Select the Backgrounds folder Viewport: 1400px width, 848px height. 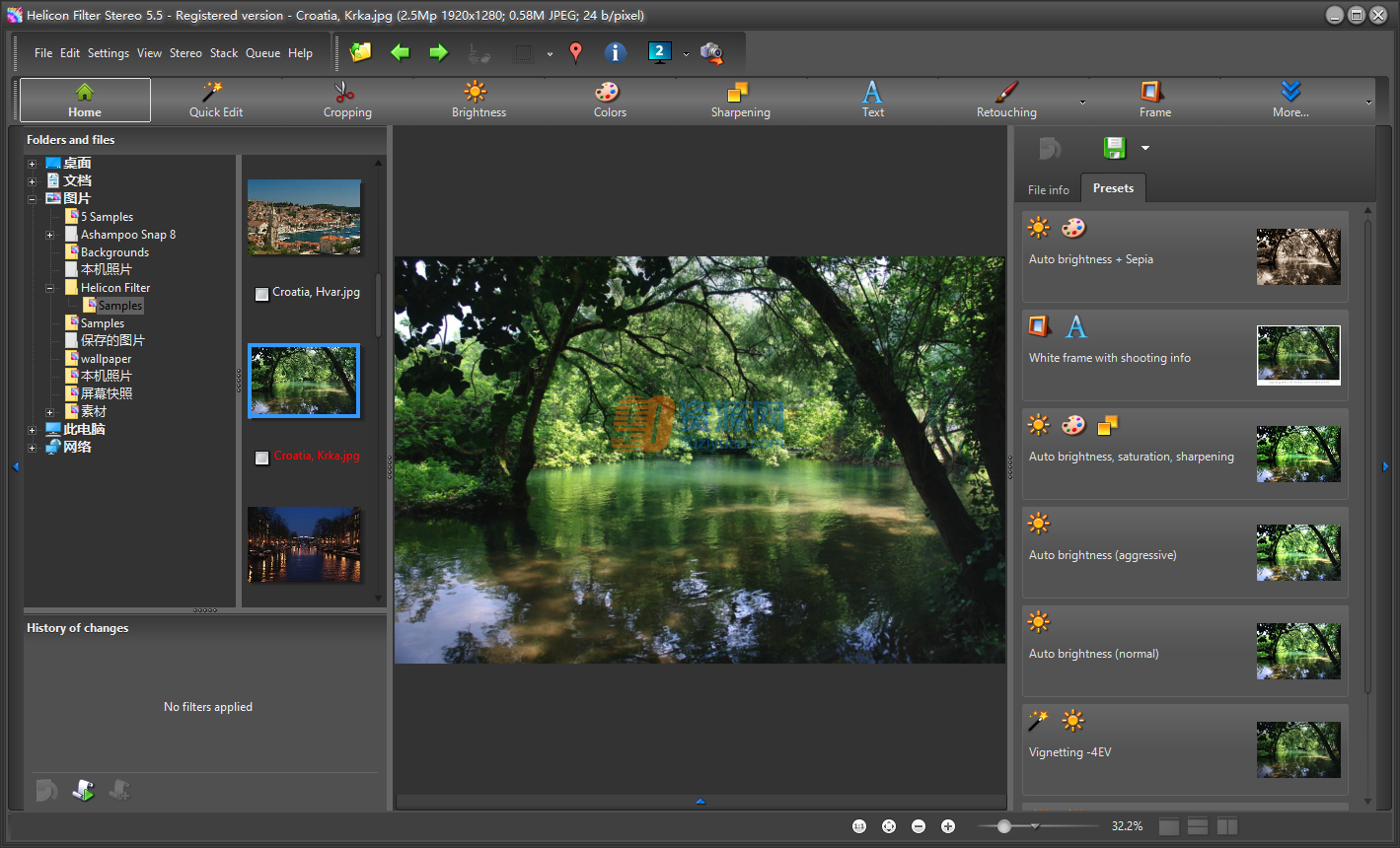point(114,252)
